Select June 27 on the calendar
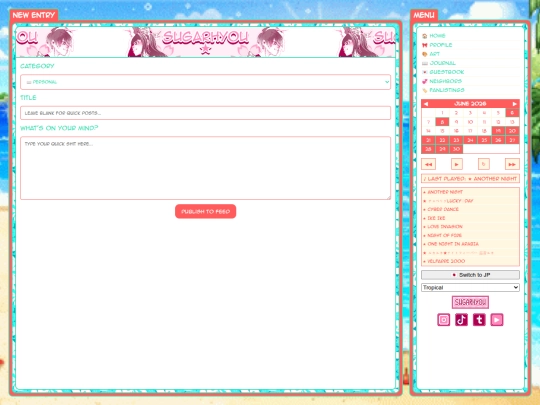The height and width of the screenshot is (405, 540). [512, 140]
